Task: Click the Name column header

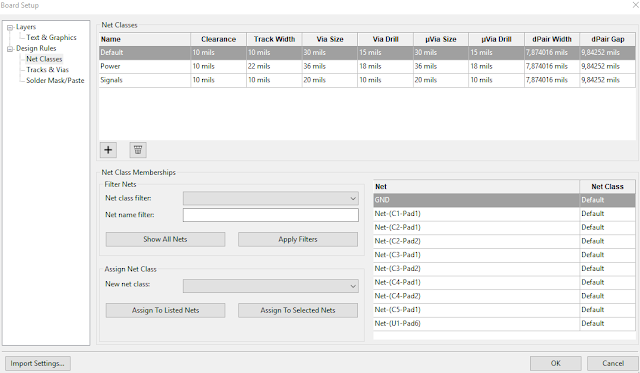Action: [145, 39]
